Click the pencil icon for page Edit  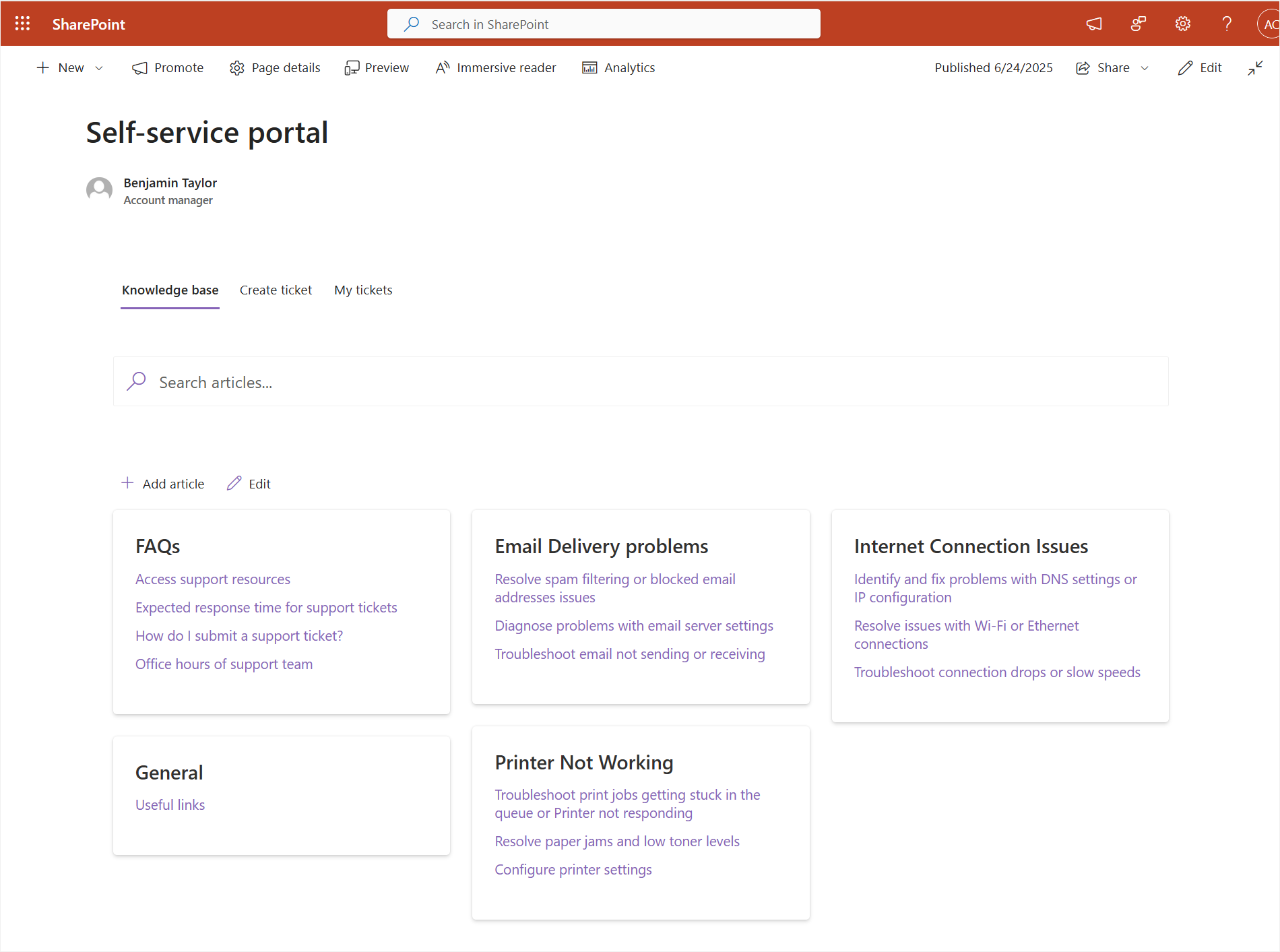1185,67
